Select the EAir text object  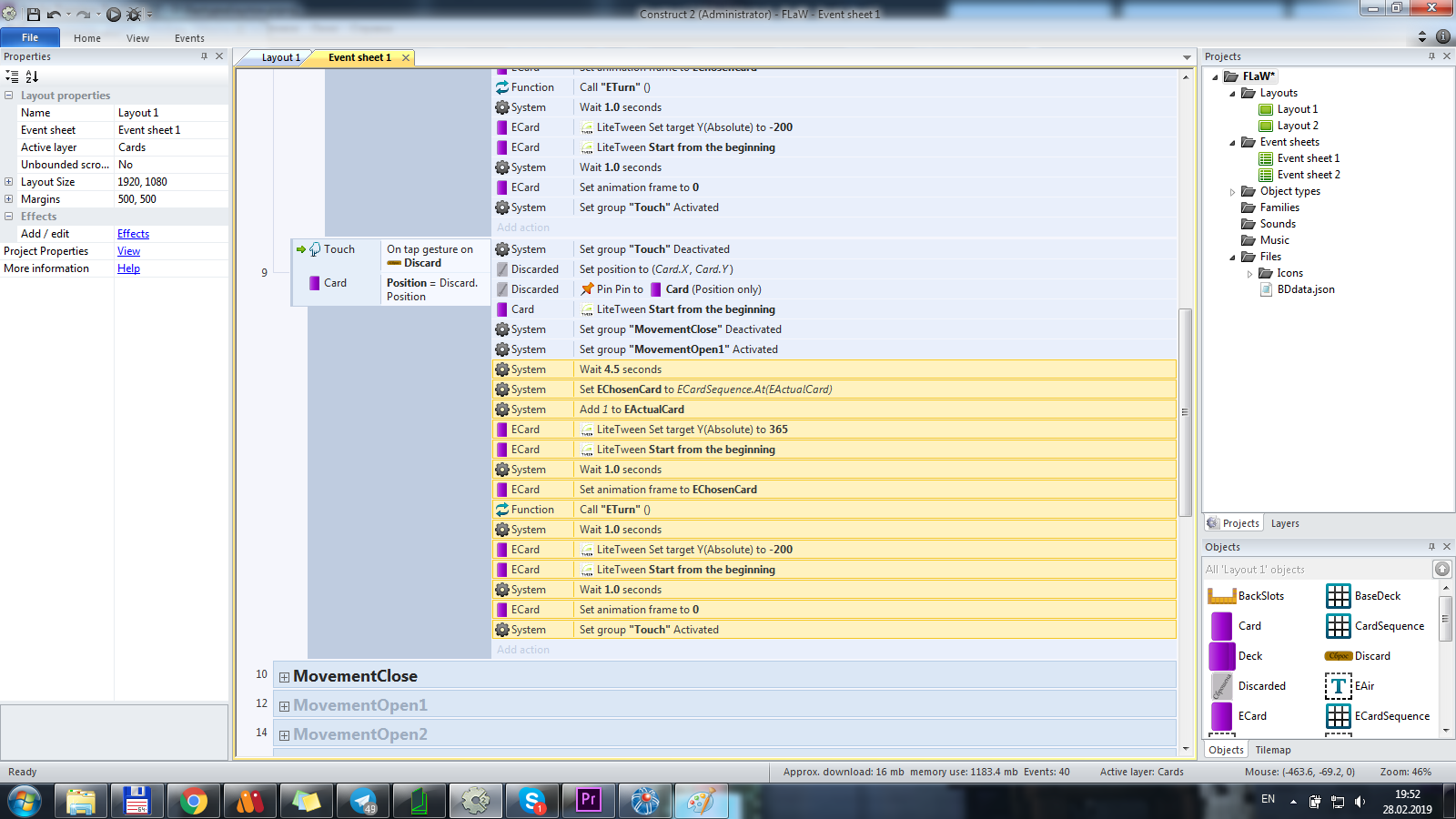pos(1338,686)
